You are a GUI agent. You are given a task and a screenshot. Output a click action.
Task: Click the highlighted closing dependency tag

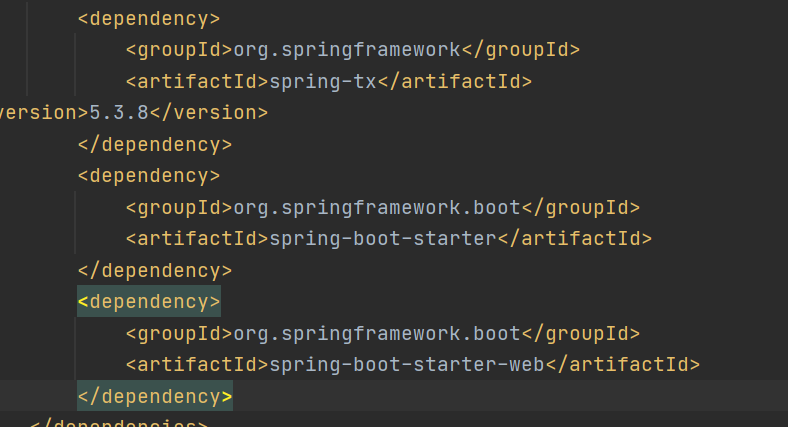[155, 397]
